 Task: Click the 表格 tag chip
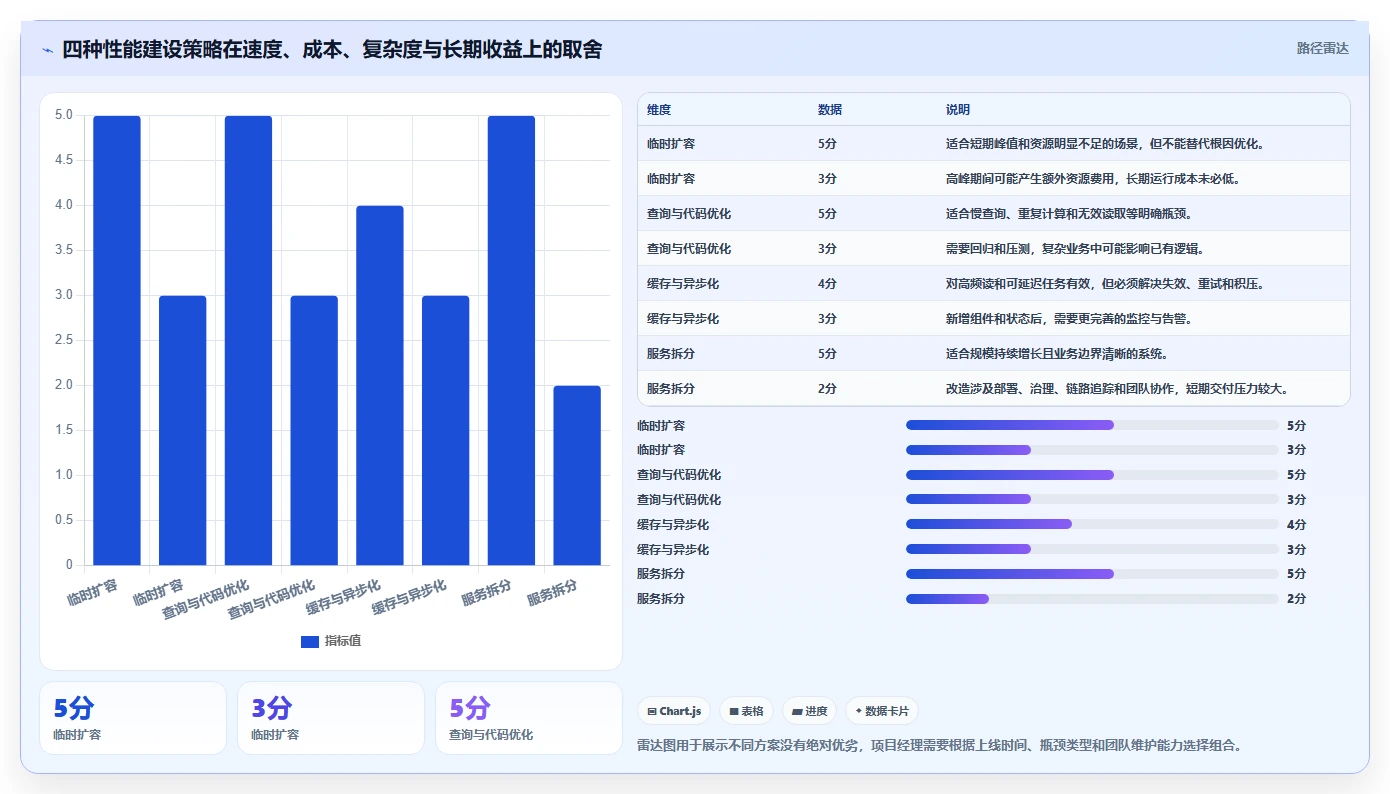click(746, 711)
